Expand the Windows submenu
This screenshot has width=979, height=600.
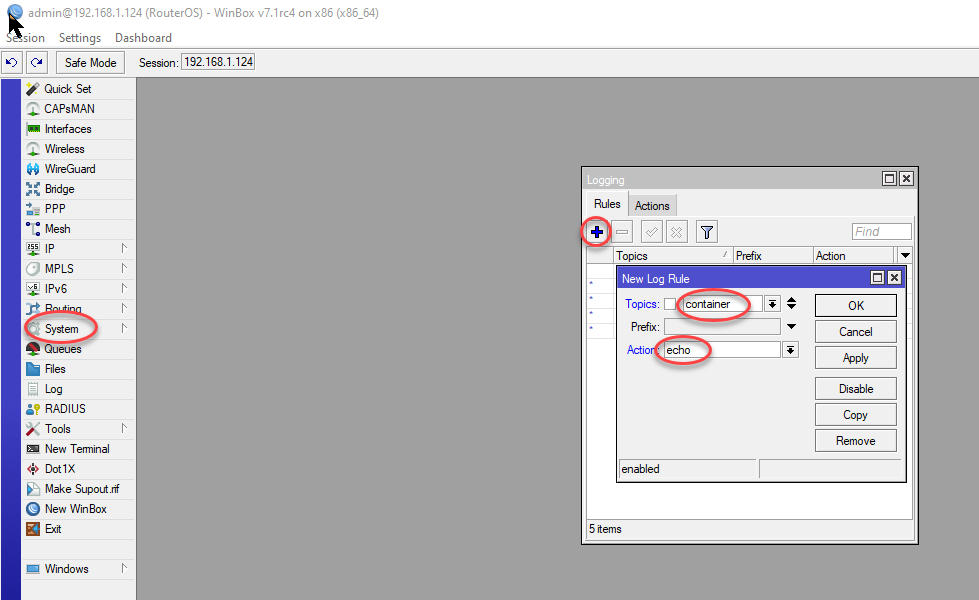click(x=124, y=568)
